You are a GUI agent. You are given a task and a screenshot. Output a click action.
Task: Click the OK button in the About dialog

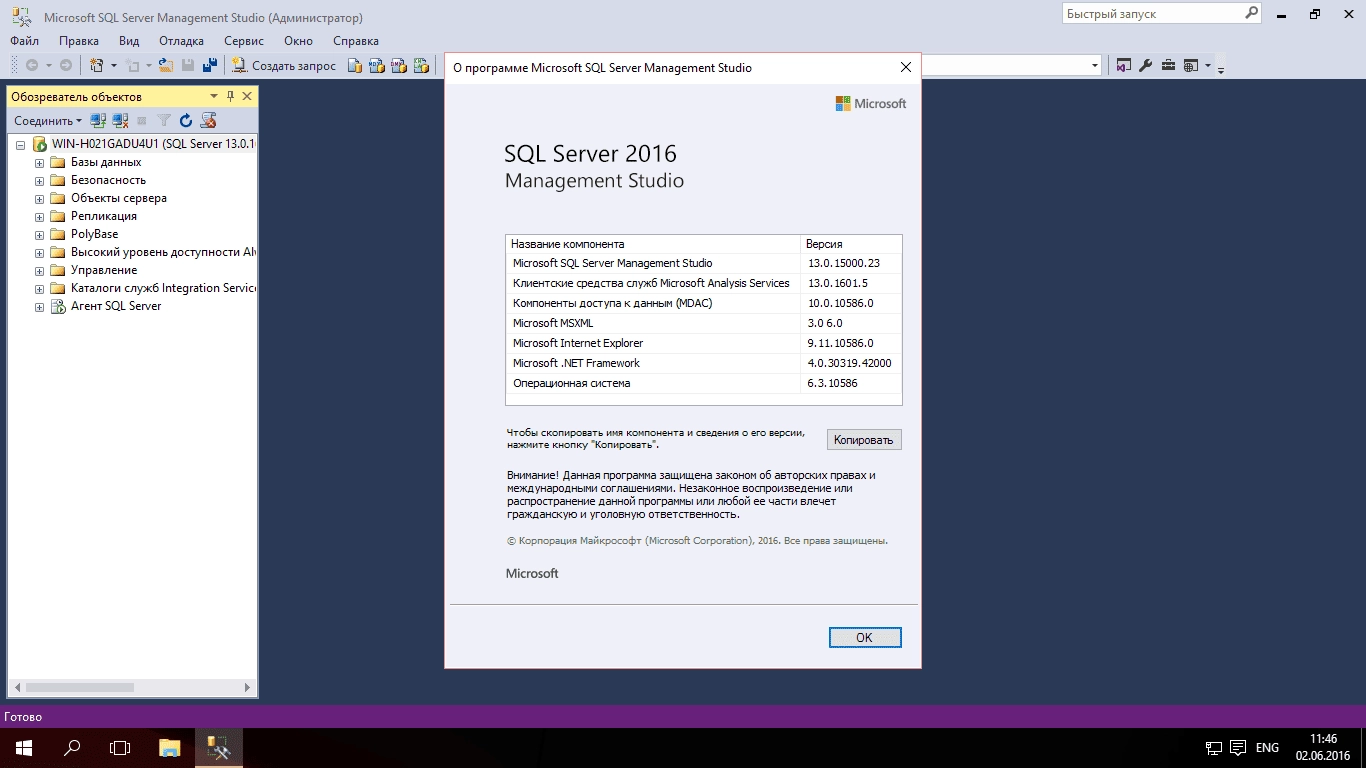point(865,637)
